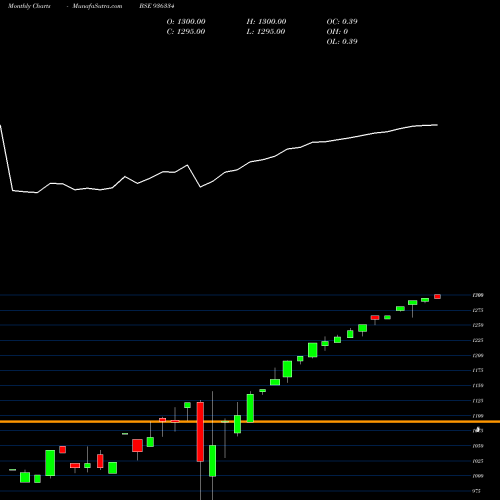500x500 pixels.
Task: Select the high value 'H: 1300.00'
Action: pyautogui.click(x=266, y=22)
